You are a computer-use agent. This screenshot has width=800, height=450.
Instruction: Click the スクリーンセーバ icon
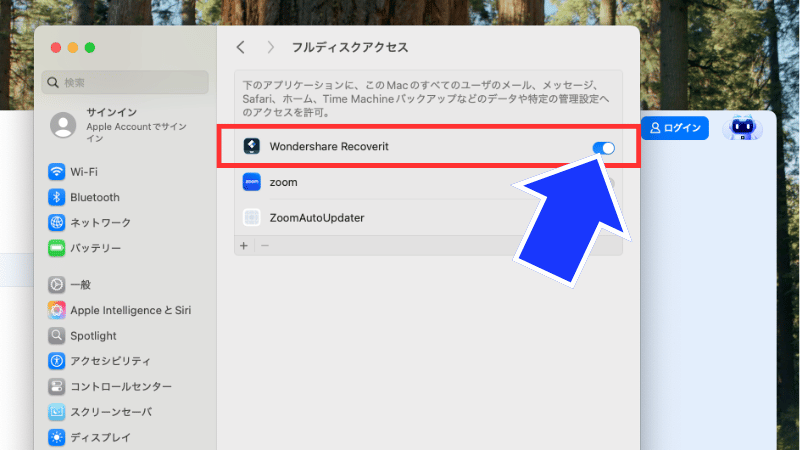[57, 412]
